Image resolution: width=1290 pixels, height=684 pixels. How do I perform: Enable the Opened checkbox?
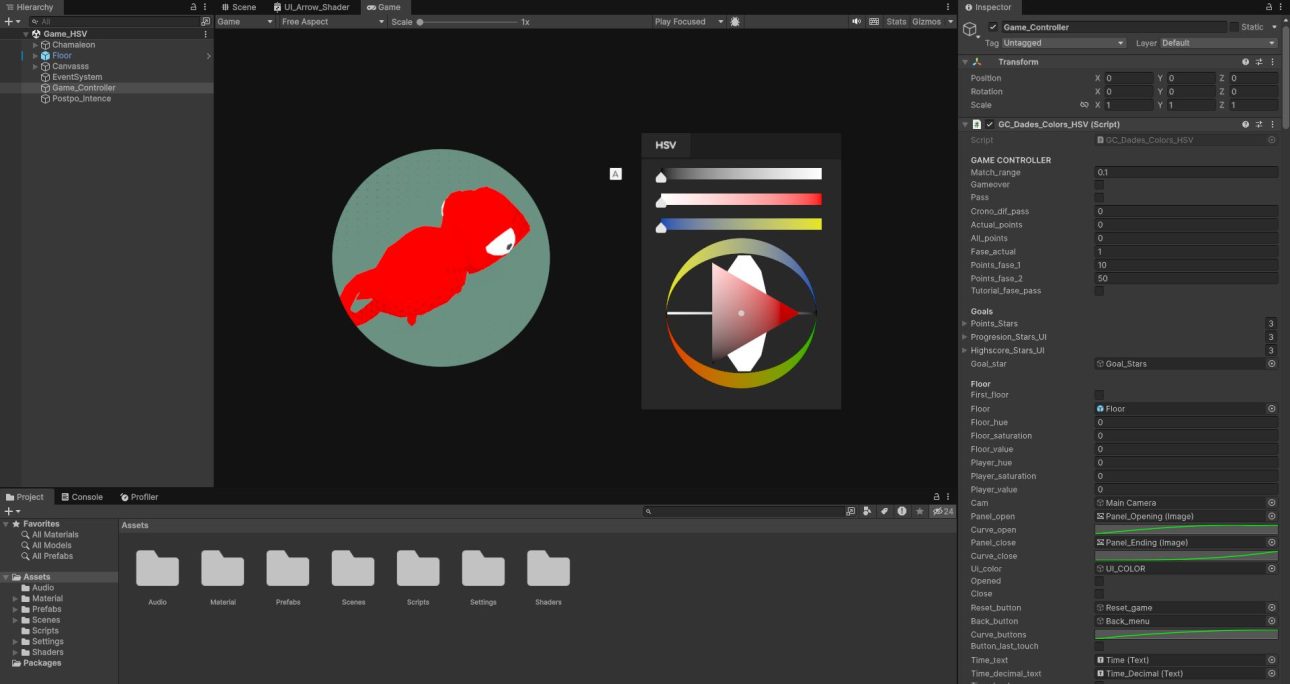[1100, 581]
